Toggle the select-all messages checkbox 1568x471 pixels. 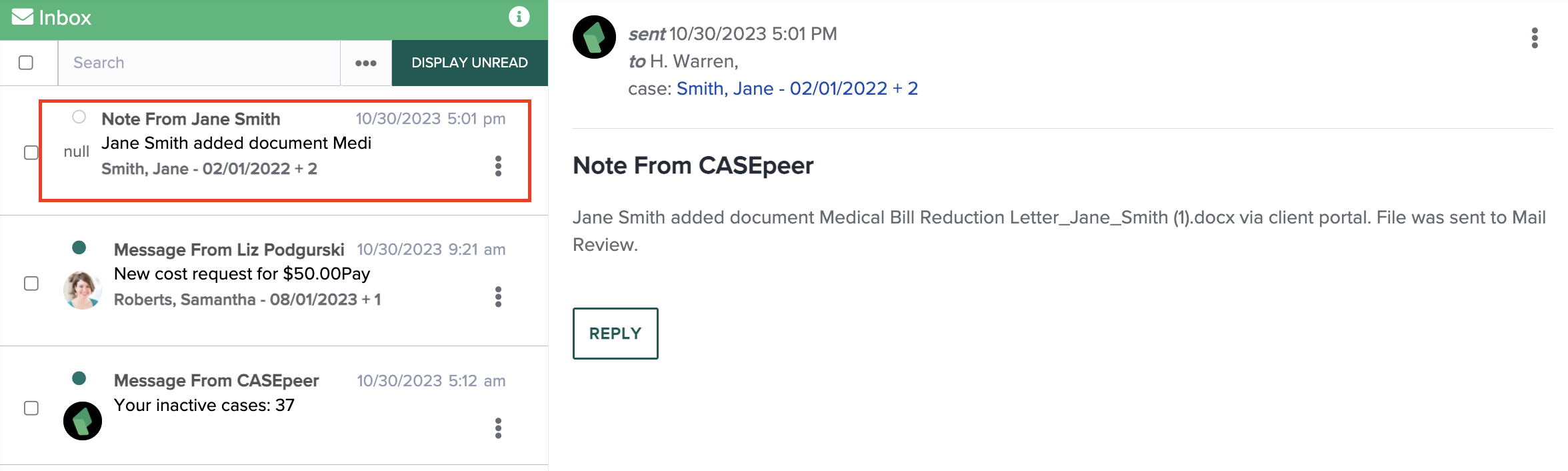click(x=26, y=63)
